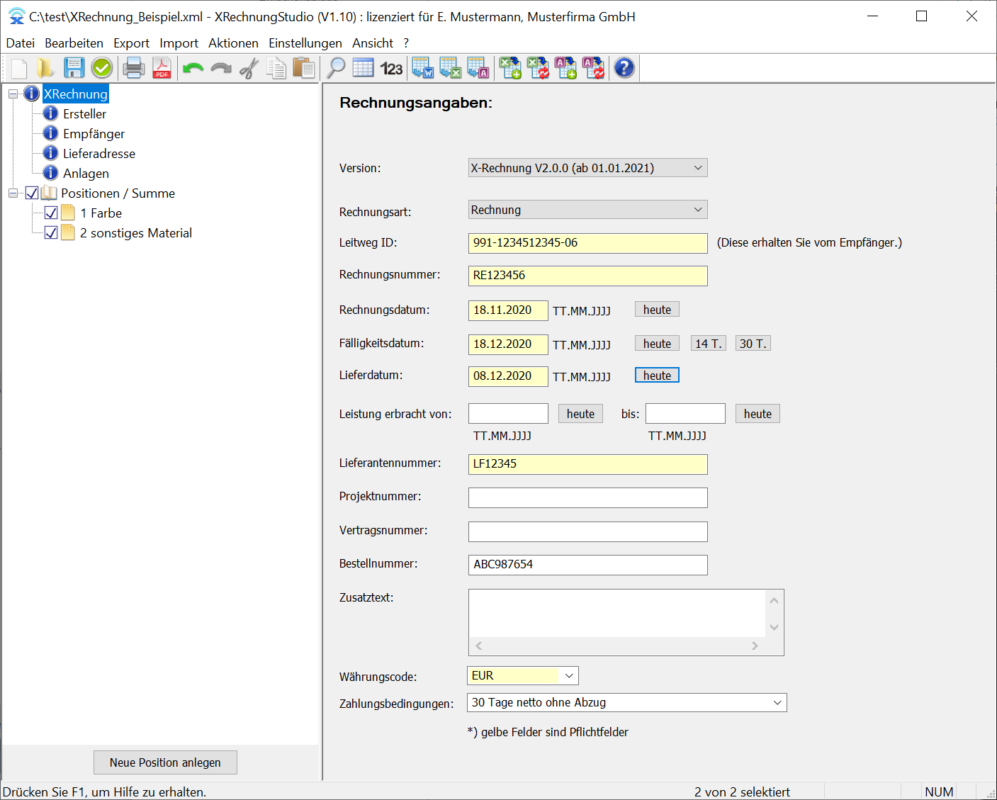The width and height of the screenshot is (997, 800).
Task: Collapse the Positionen / Summe tree node
Action: pyautogui.click(x=13, y=193)
